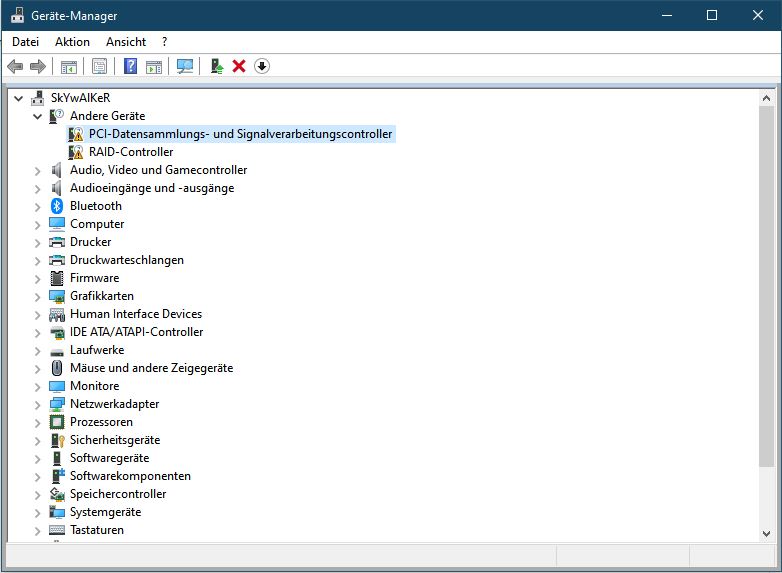782x573 pixels.
Task: Click the Netzwerkadapter icon
Action: click(57, 404)
